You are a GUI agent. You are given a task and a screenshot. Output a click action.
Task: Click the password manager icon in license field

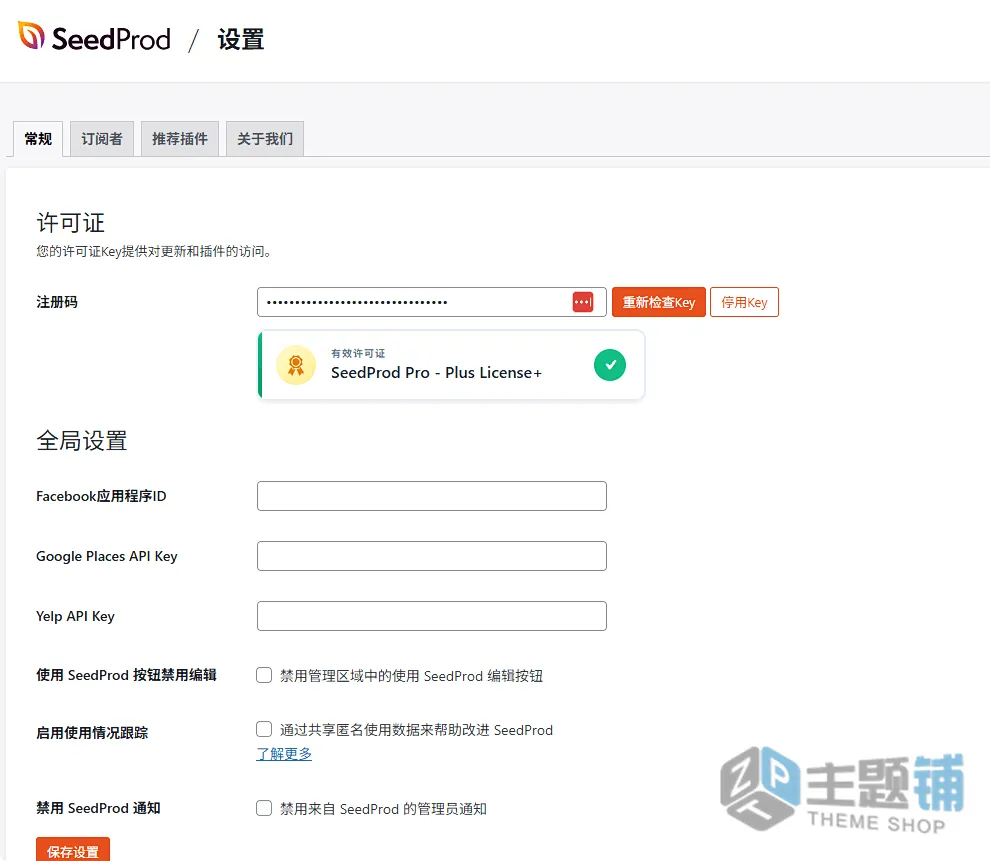[583, 302]
